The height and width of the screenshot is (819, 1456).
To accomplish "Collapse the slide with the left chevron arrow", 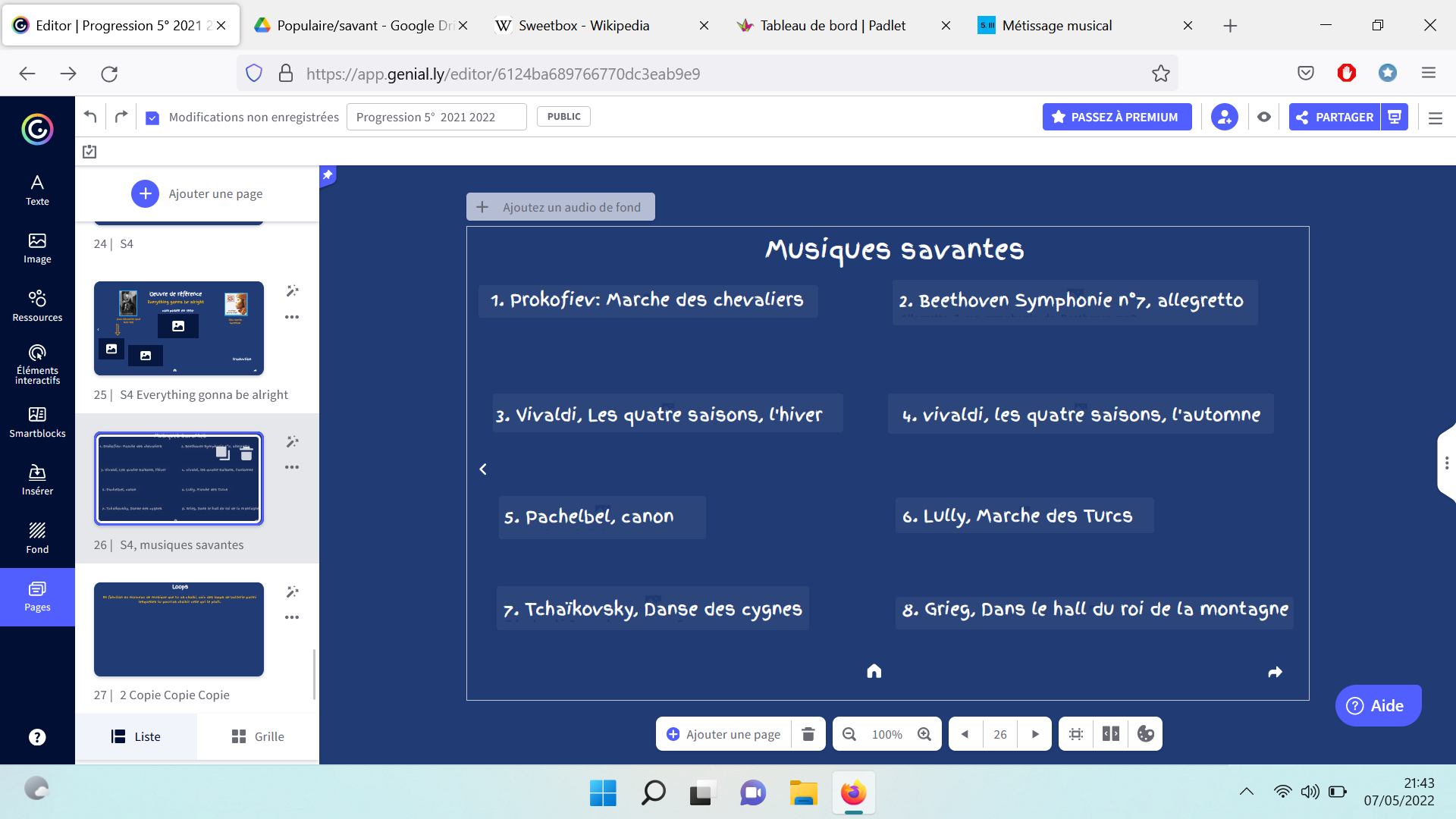I will click(x=483, y=469).
